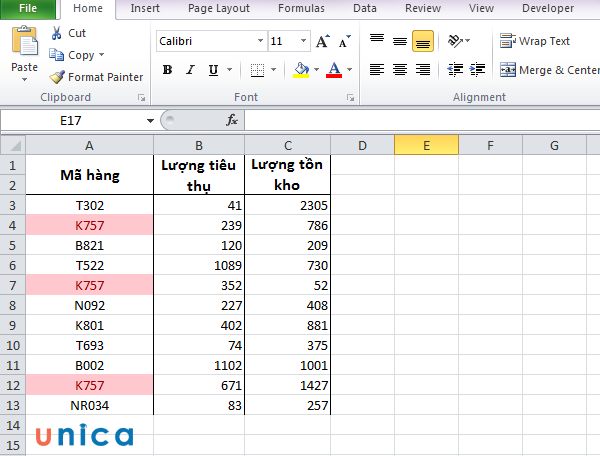Select the Lượng tồn kho header
The height and width of the screenshot is (456, 600).
[x=287, y=175]
